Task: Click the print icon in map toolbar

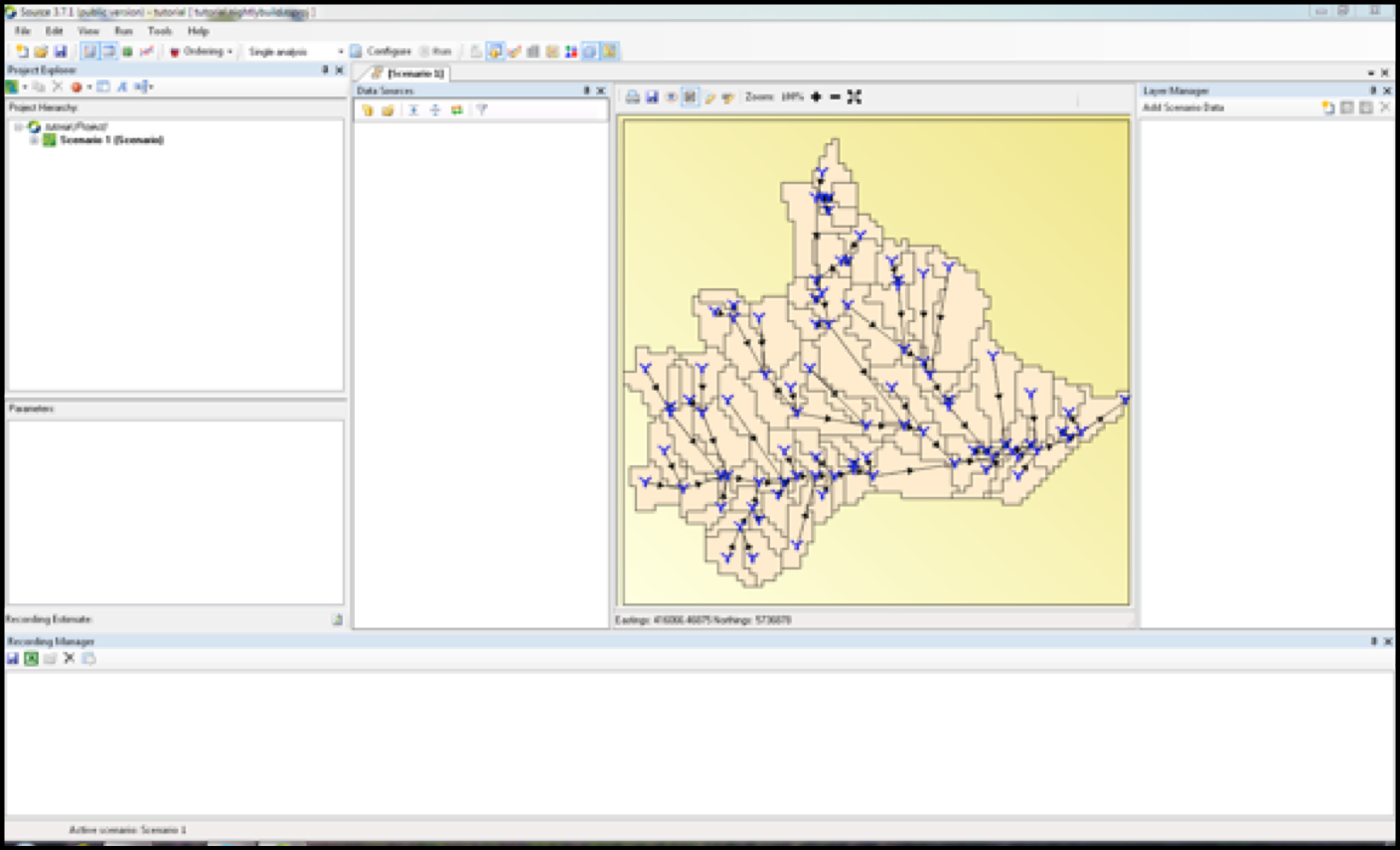Action: tap(632, 97)
